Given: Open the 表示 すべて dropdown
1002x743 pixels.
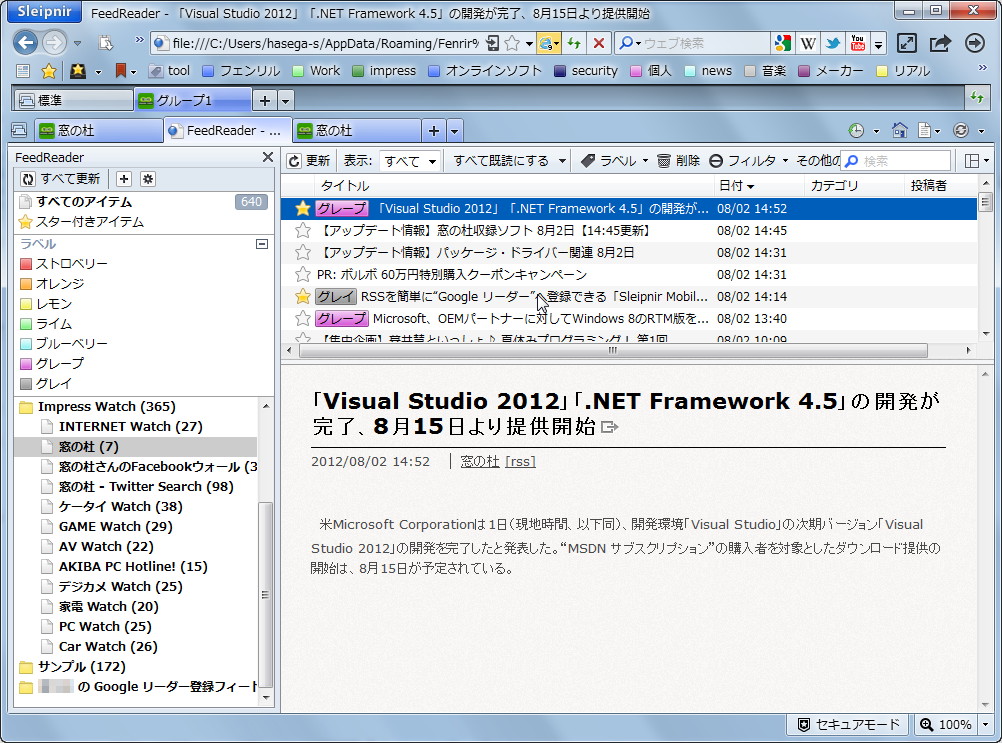Looking at the screenshot, I should tap(410, 160).
